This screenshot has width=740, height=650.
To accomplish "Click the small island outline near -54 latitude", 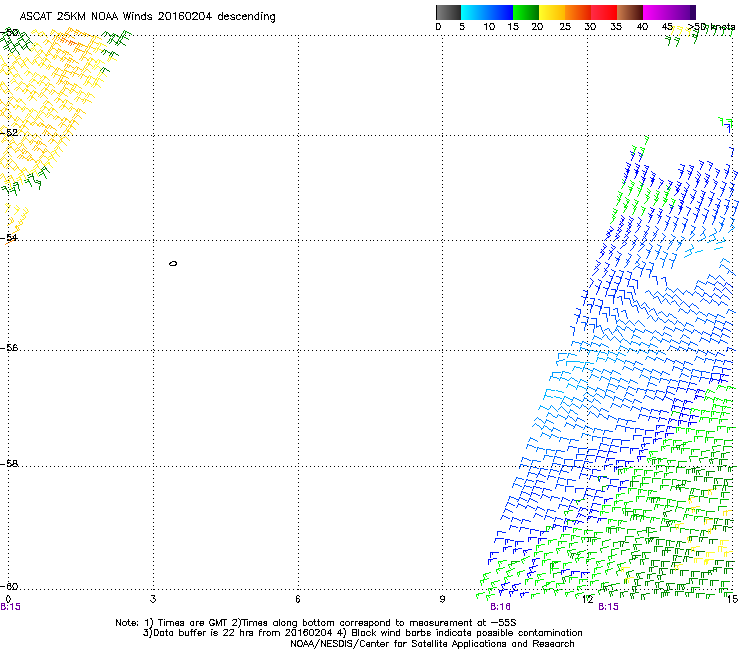I will [x=173, y=263].
